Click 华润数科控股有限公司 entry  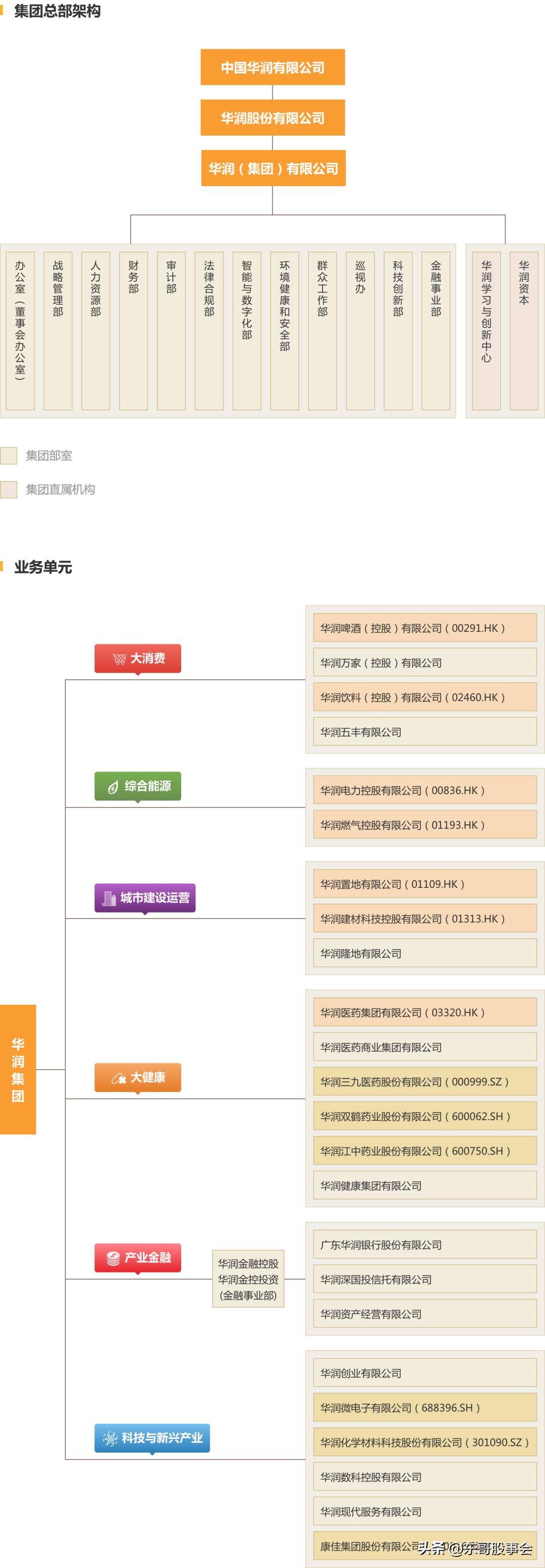click(x=424, y=1477)
